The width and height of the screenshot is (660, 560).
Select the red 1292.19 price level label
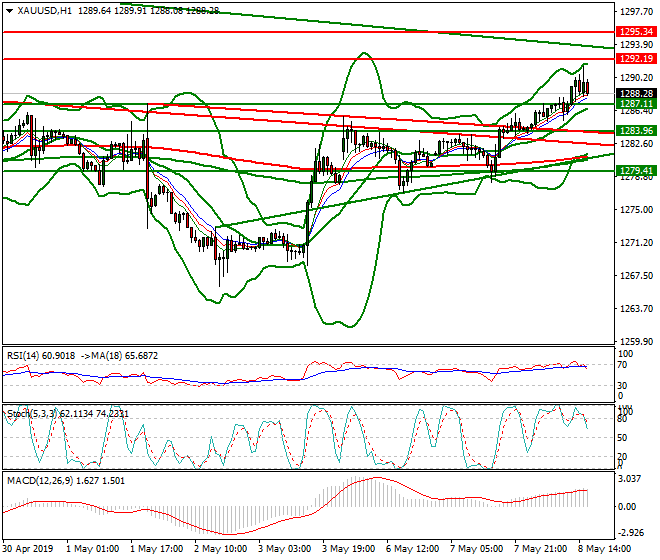636,59
